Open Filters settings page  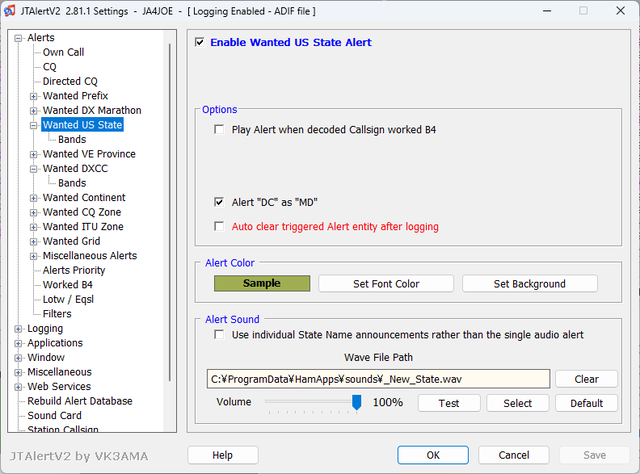click(57, 314)
